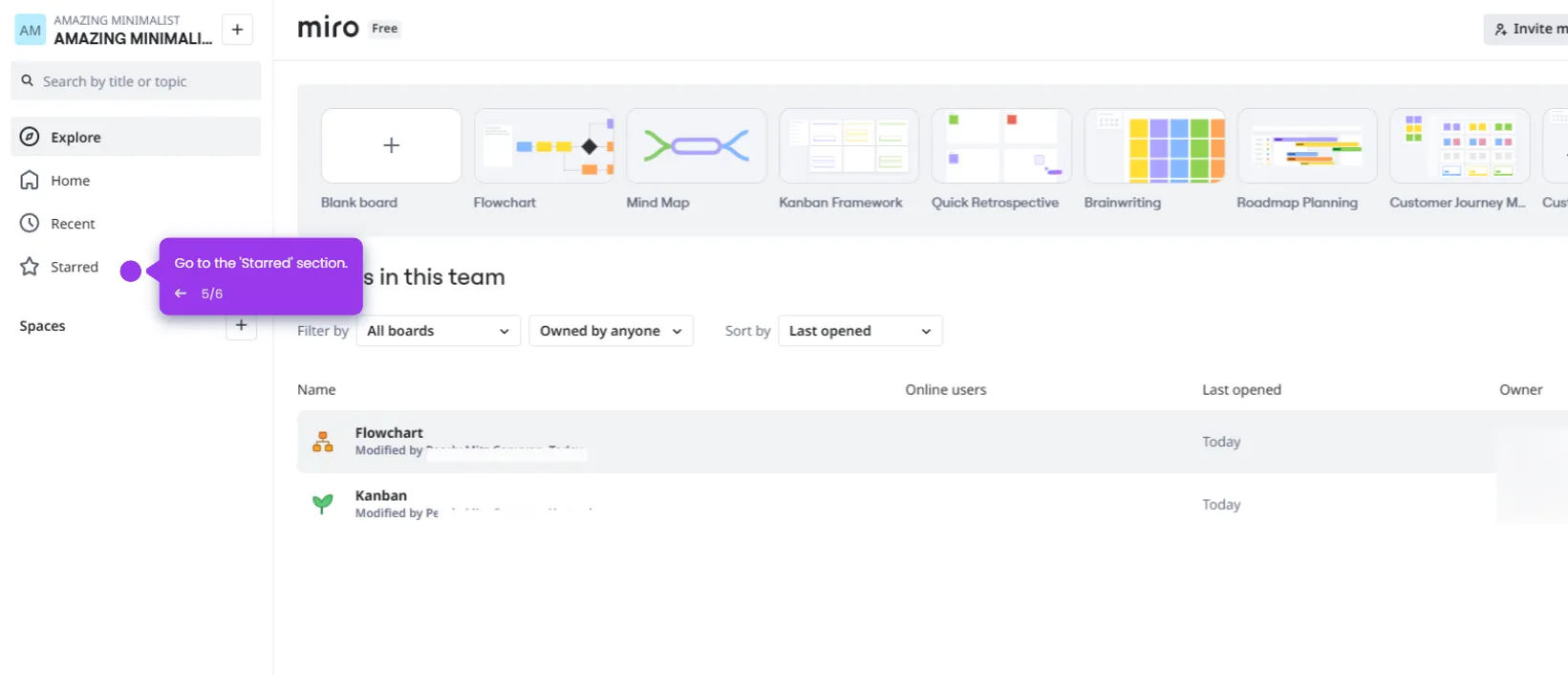The image size is (1568, 675).
Task: Open the Customer Journey Map template
Action: tap(1460, 145)
